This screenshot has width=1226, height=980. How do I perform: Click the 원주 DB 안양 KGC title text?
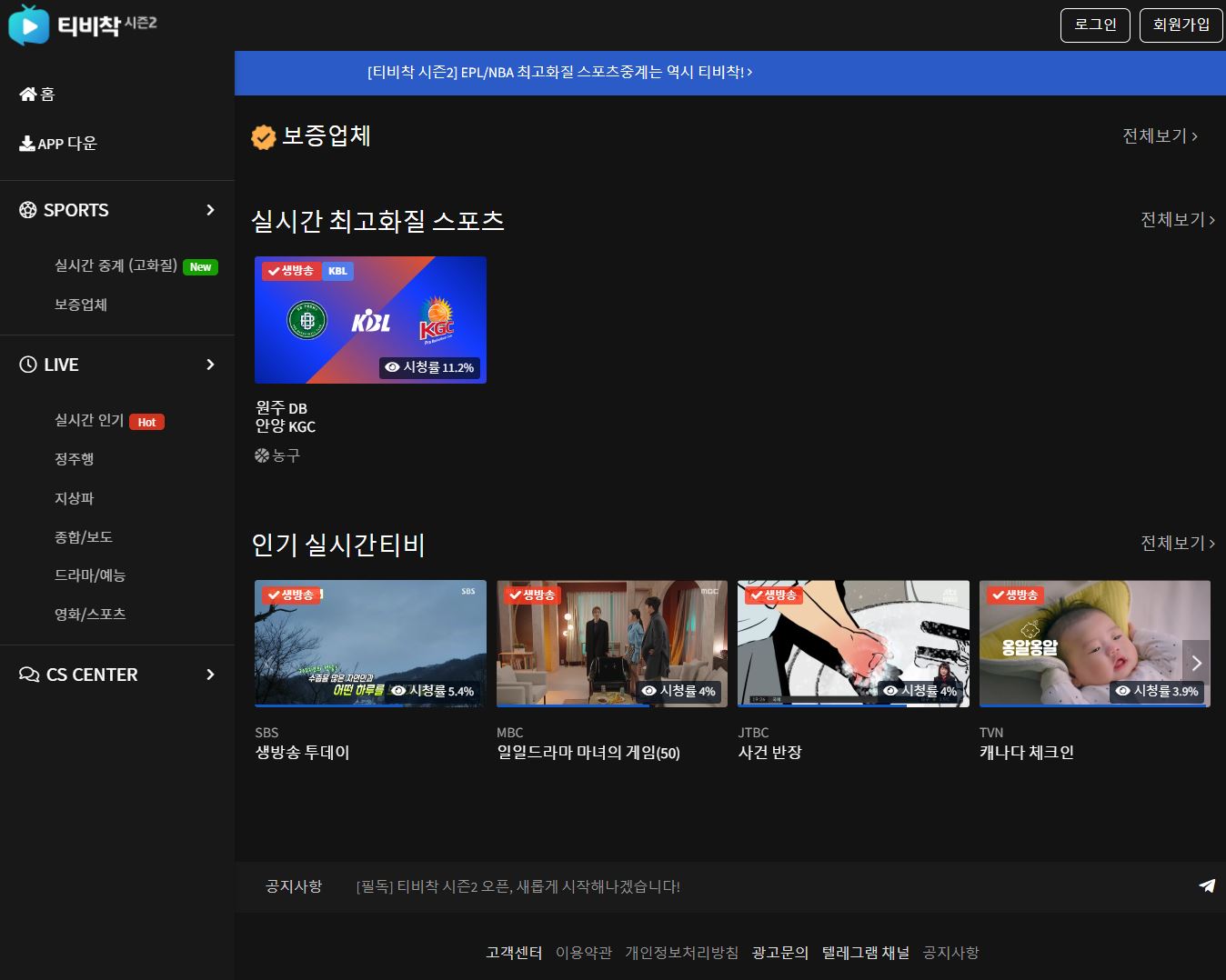286,417
